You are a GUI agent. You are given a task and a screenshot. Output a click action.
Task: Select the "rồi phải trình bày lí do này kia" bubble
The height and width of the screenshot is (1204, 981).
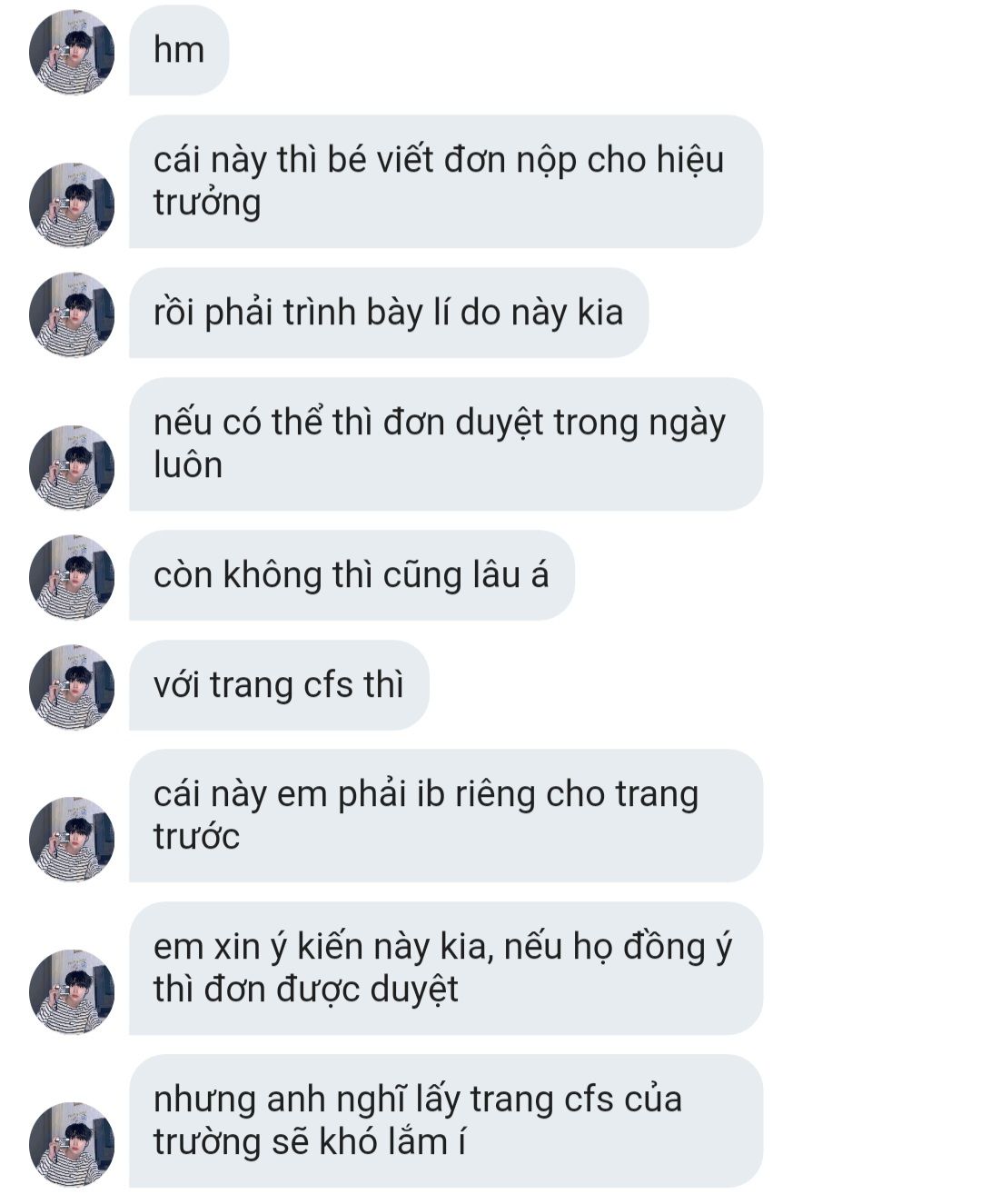click(389, 313)
